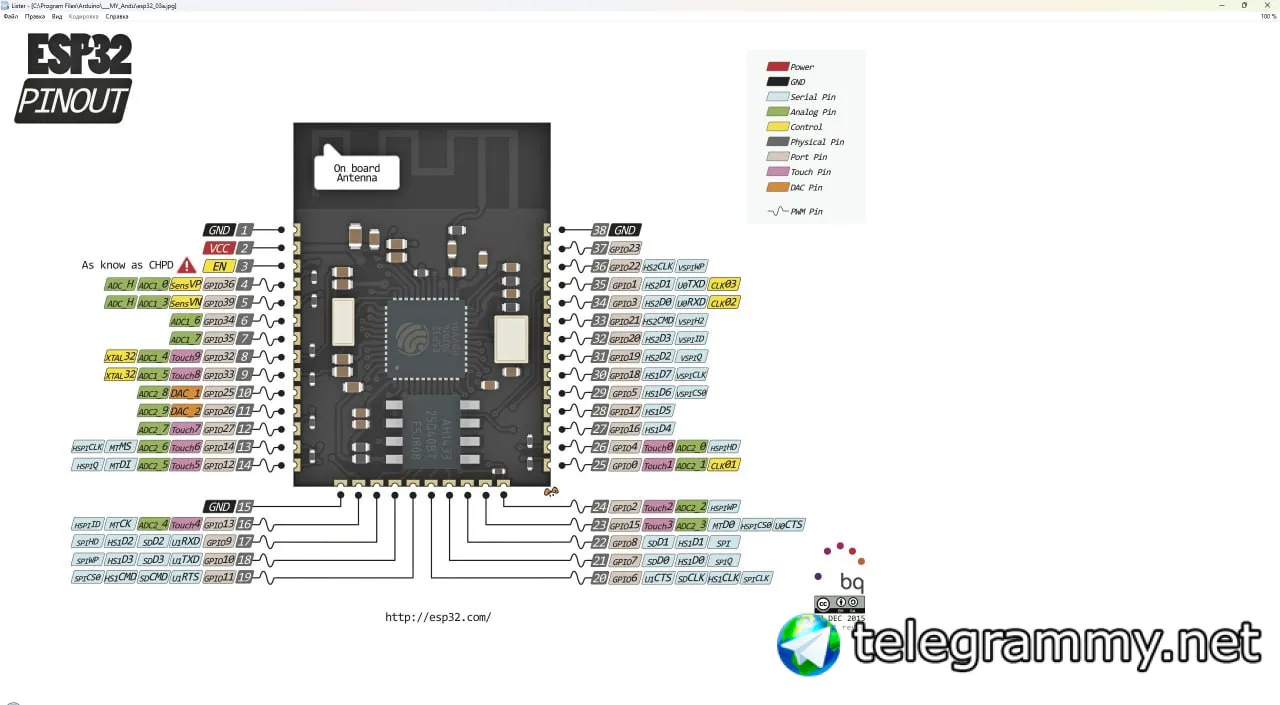Click the 100 % zoom indicator
This screenshot has height=705, width=1280.
click(x=1268, y=16)
